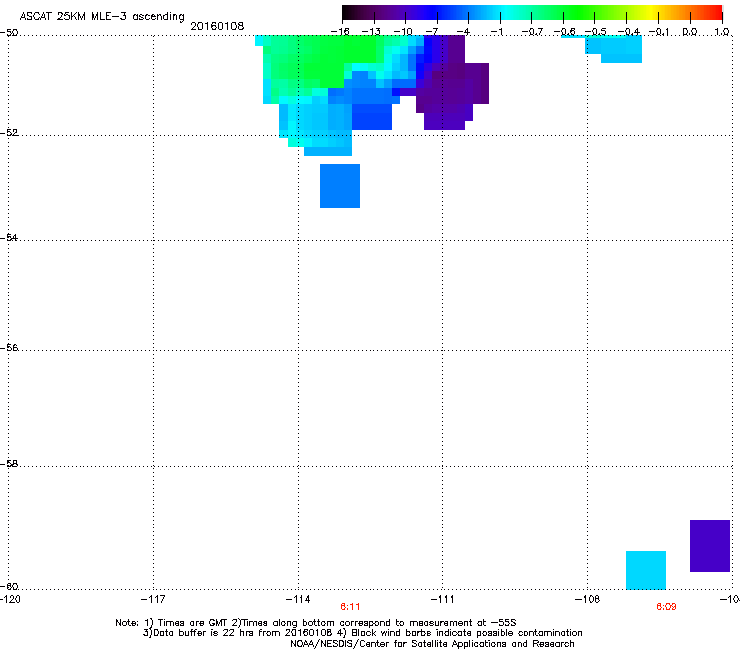The image size is (740, 650).
Task: Click the 1.0 color scale label
Action: 721,32
